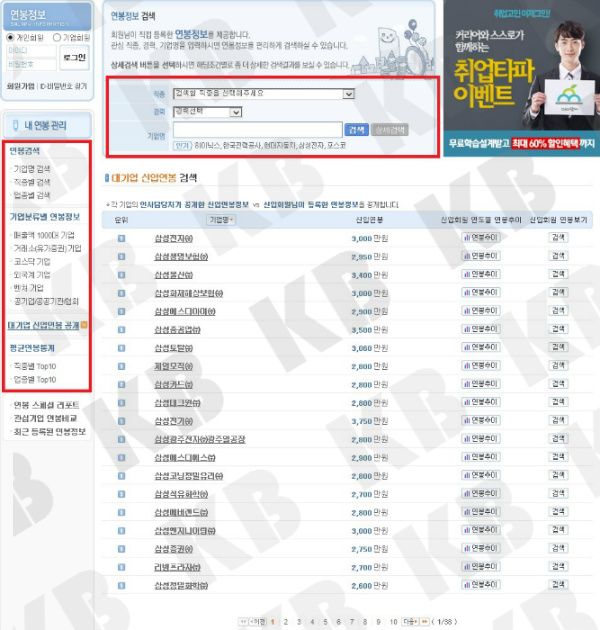Click the icon beside 내 연봉 관리
Screen dimensions: 600x630
click(x=15, y=125)
